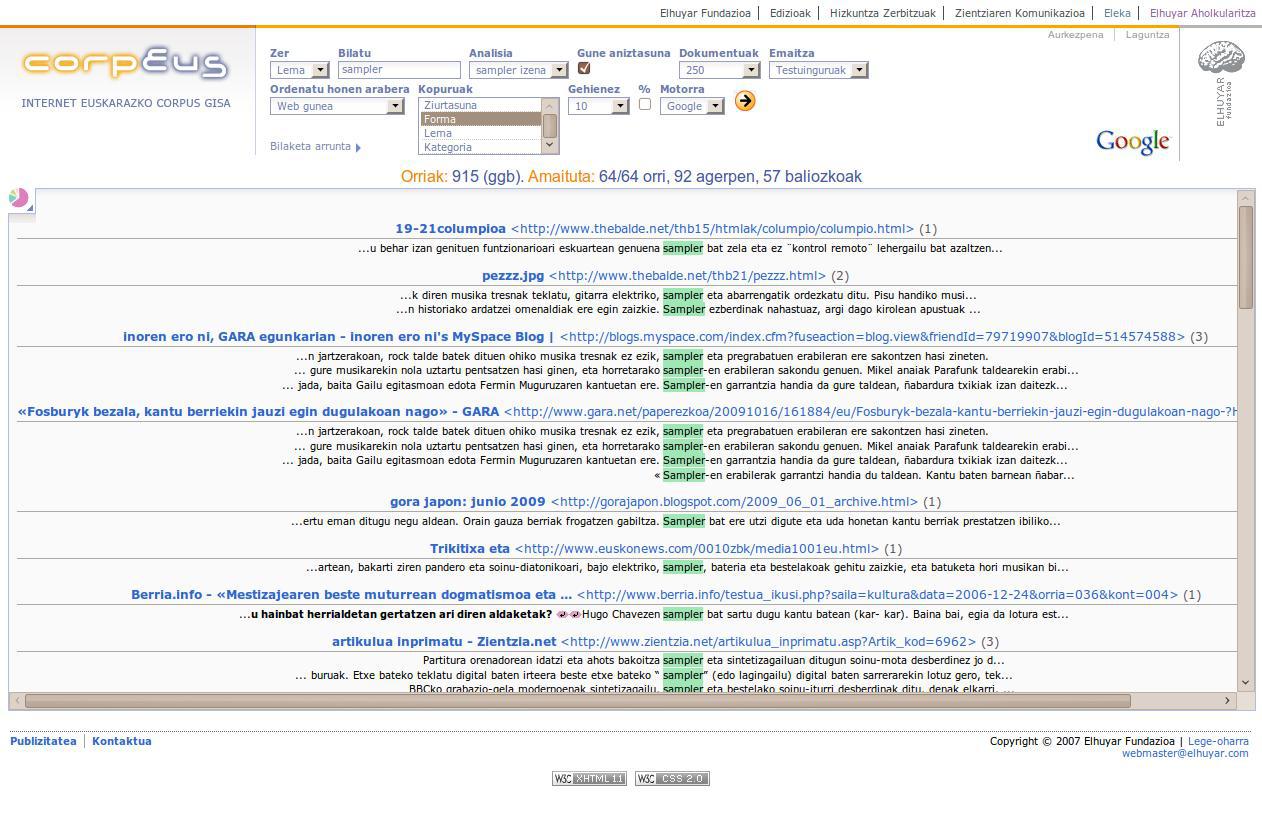This screenshot has width=1262, height=813.
Task: Click in the Bilatu search field
Action: coord(399,70)
